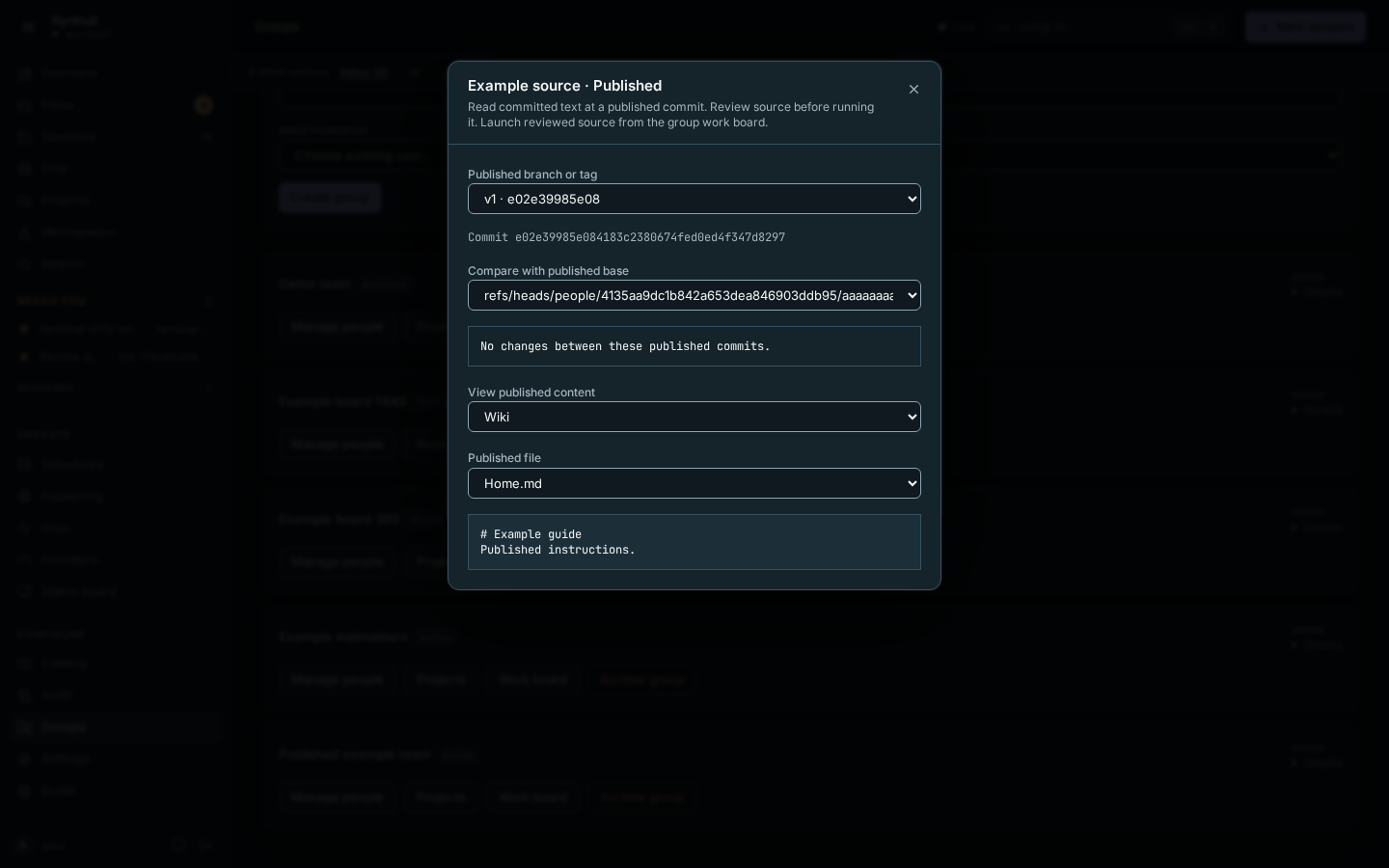The height and width of the screenshot is (868, 1389).
Task: Close the Example source dialog
Action: [x=913, y=90]
